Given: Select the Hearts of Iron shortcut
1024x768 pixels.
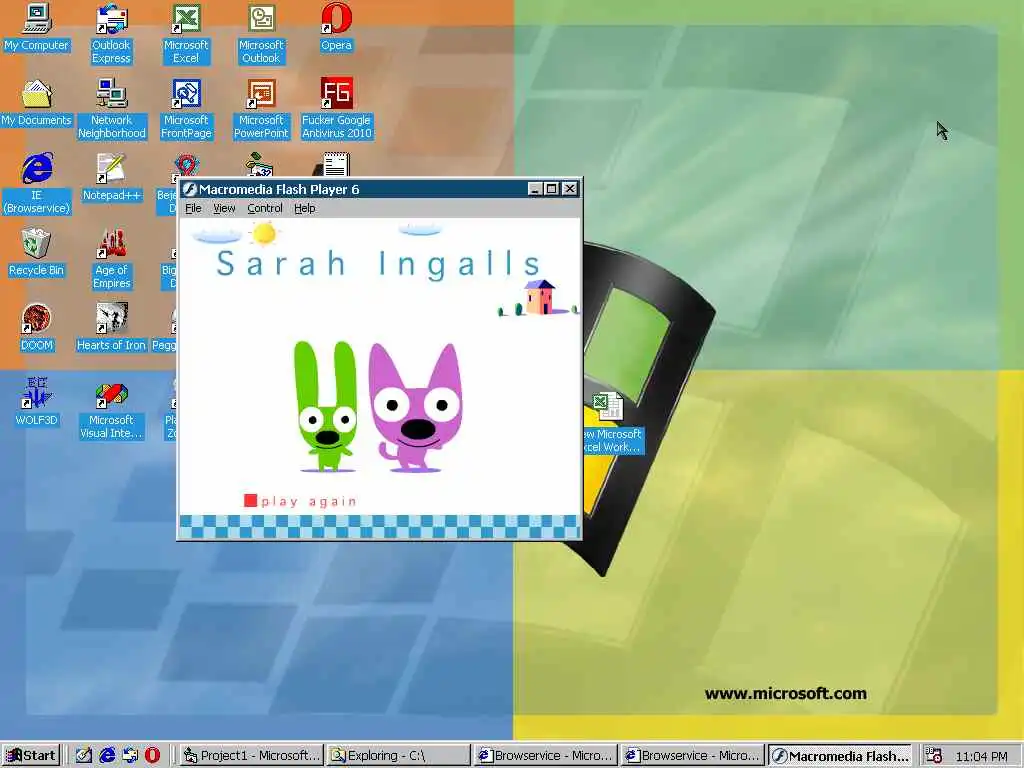Looking at the screenshot, I should click(112, 328).
